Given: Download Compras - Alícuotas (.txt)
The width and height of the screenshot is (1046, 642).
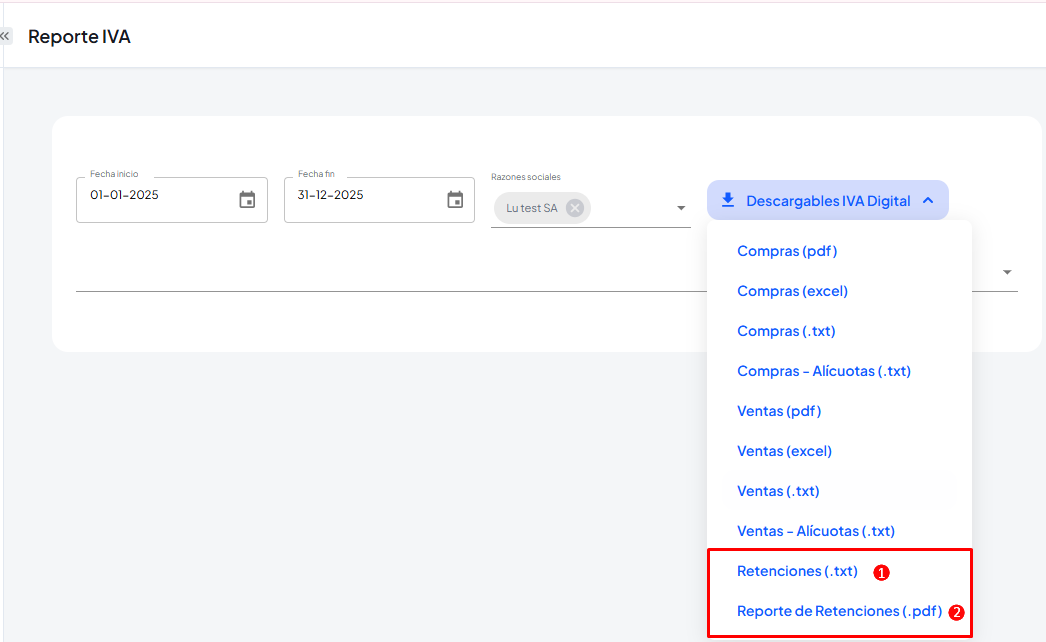Looking at the screenshot, I should [x=823, y=371].
